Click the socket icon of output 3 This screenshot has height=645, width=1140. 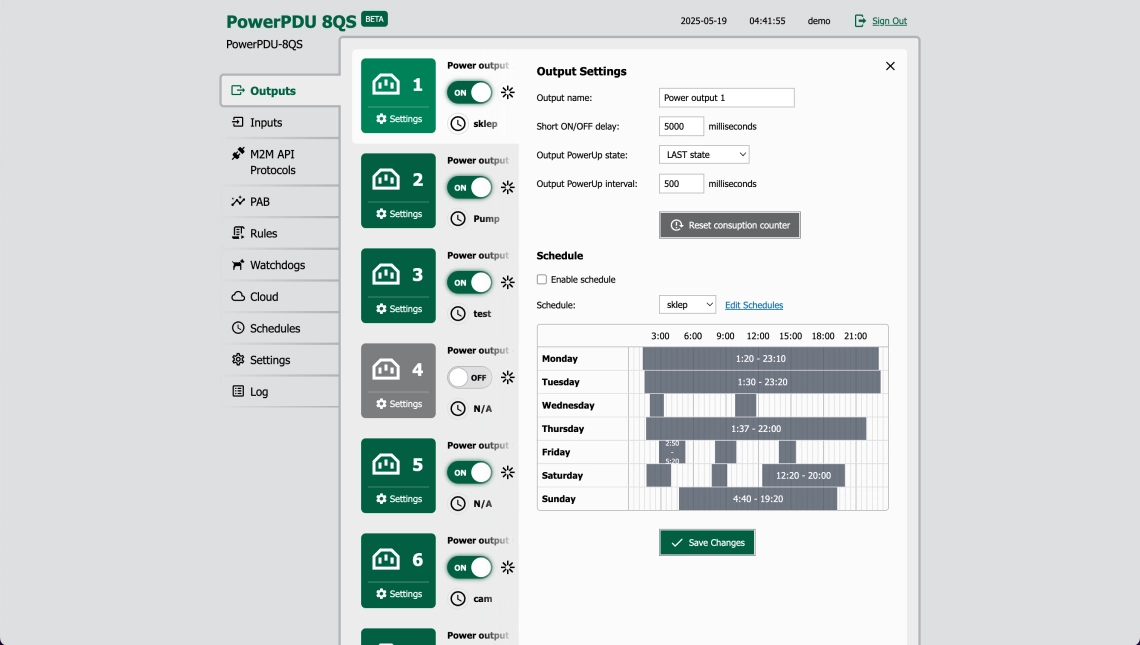(x=386, y=274)
